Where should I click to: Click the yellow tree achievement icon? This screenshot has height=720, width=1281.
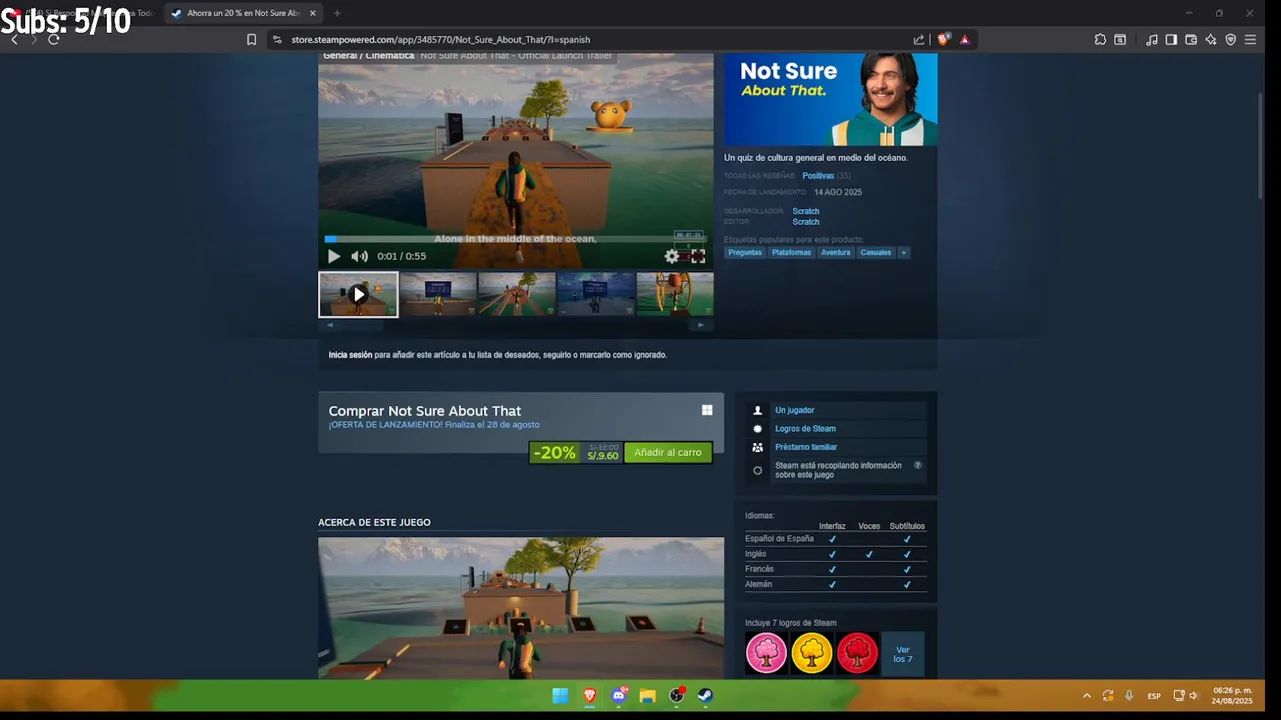(812, 653)
